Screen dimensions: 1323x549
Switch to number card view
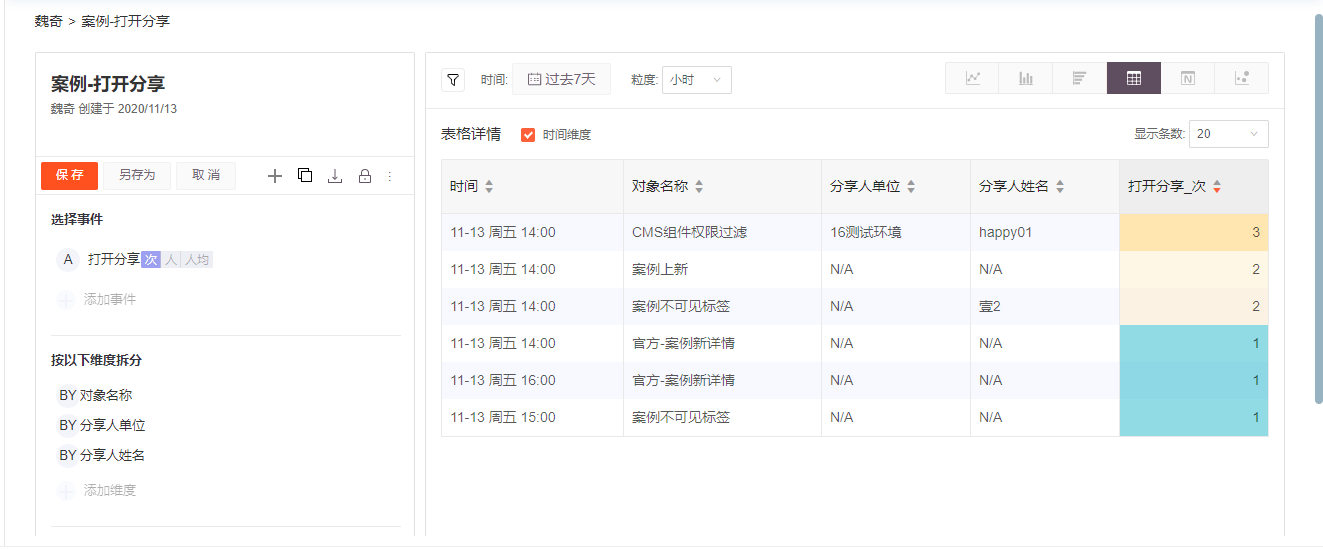click(1188, 78)
